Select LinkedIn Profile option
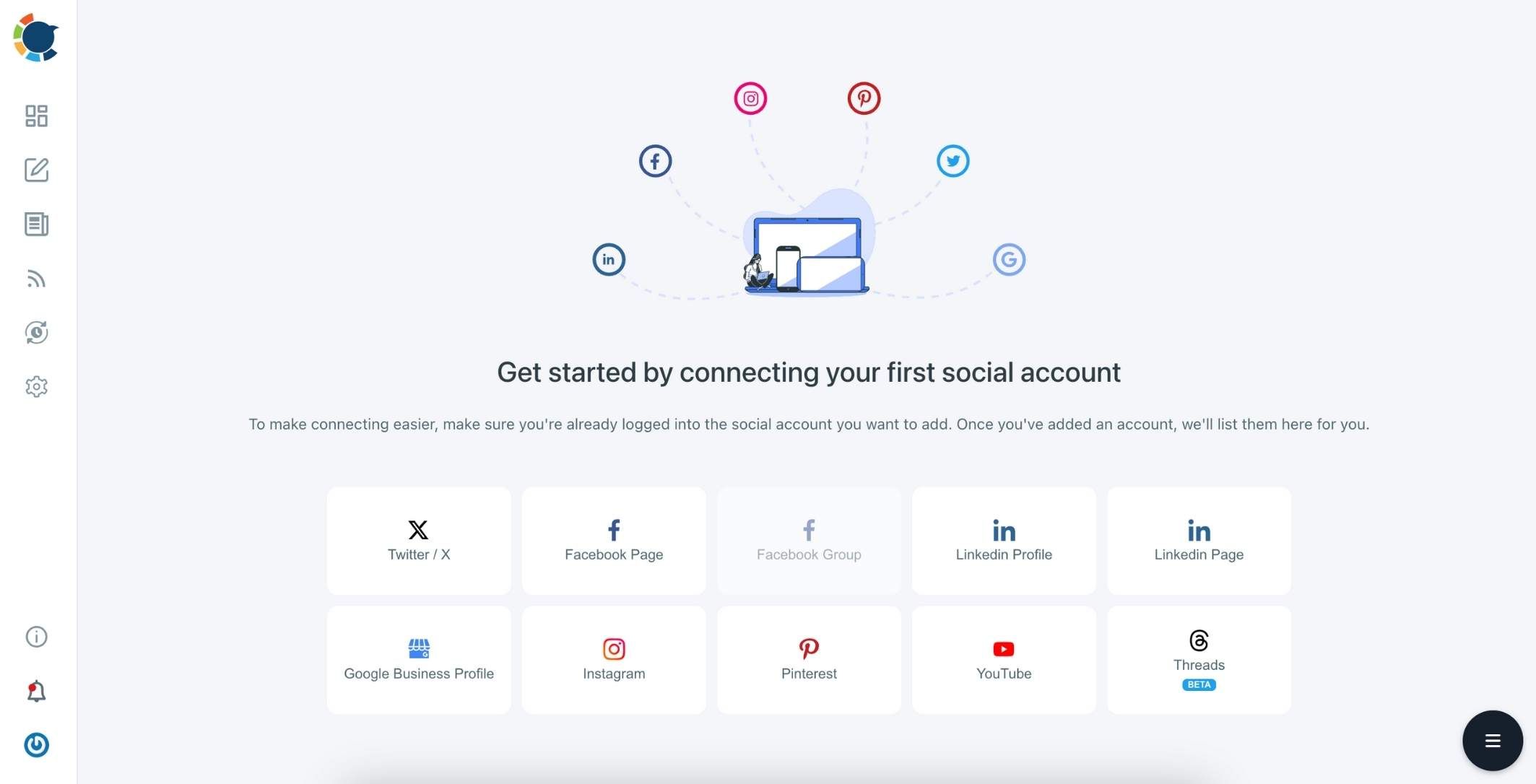The width and height of the screenshot is (1536, 784). coord(1003,540)
